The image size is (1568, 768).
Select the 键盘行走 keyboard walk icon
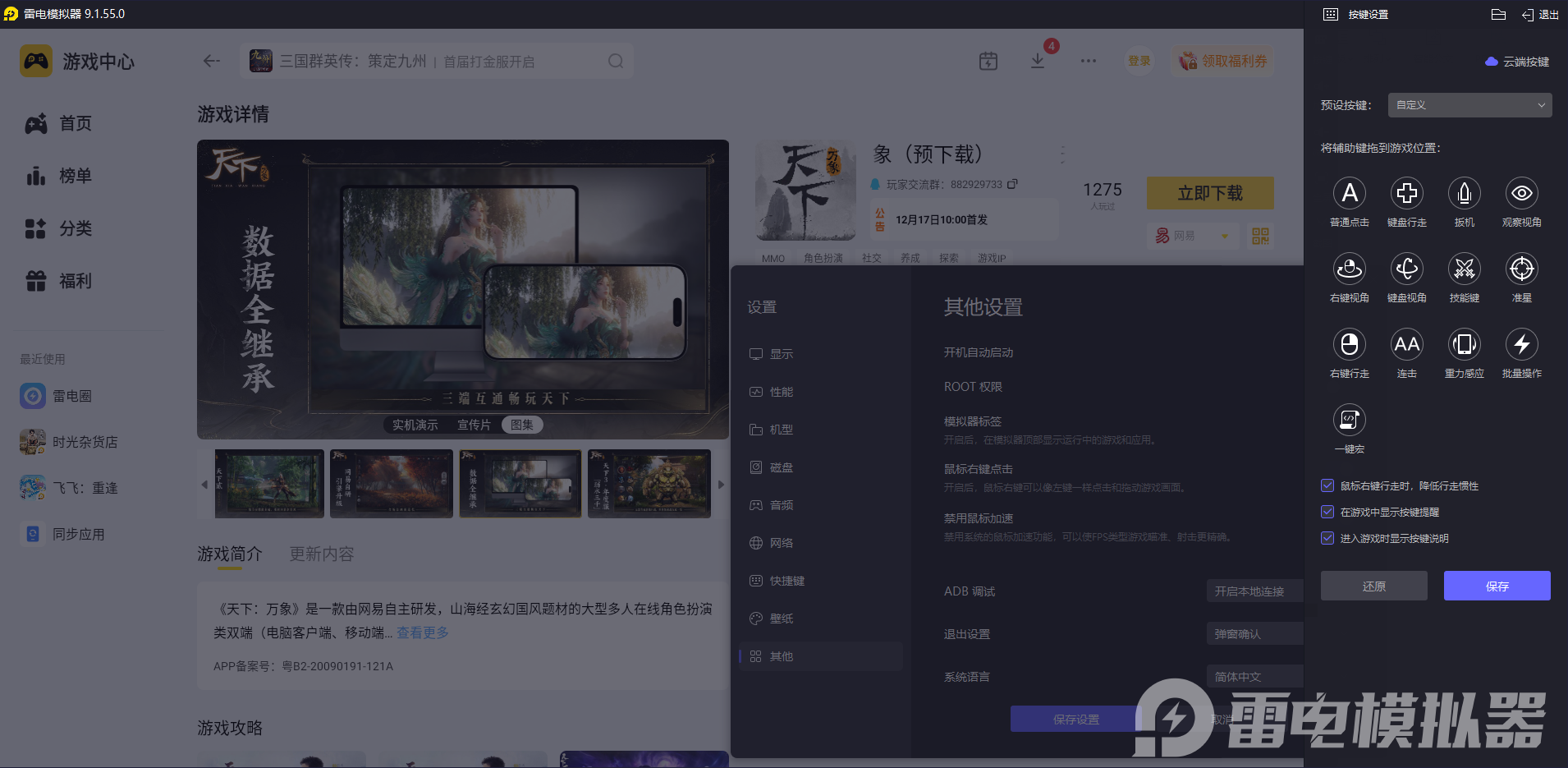point(1406,193)
